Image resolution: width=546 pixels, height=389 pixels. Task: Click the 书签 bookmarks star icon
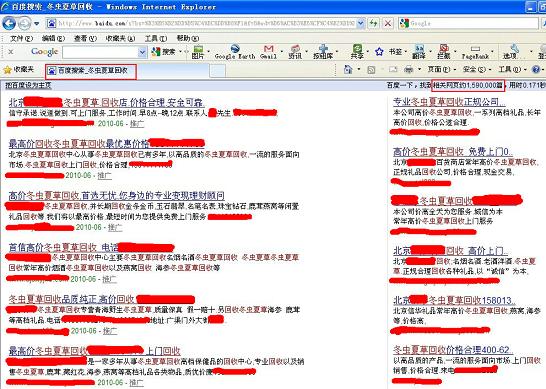[379, 52]
